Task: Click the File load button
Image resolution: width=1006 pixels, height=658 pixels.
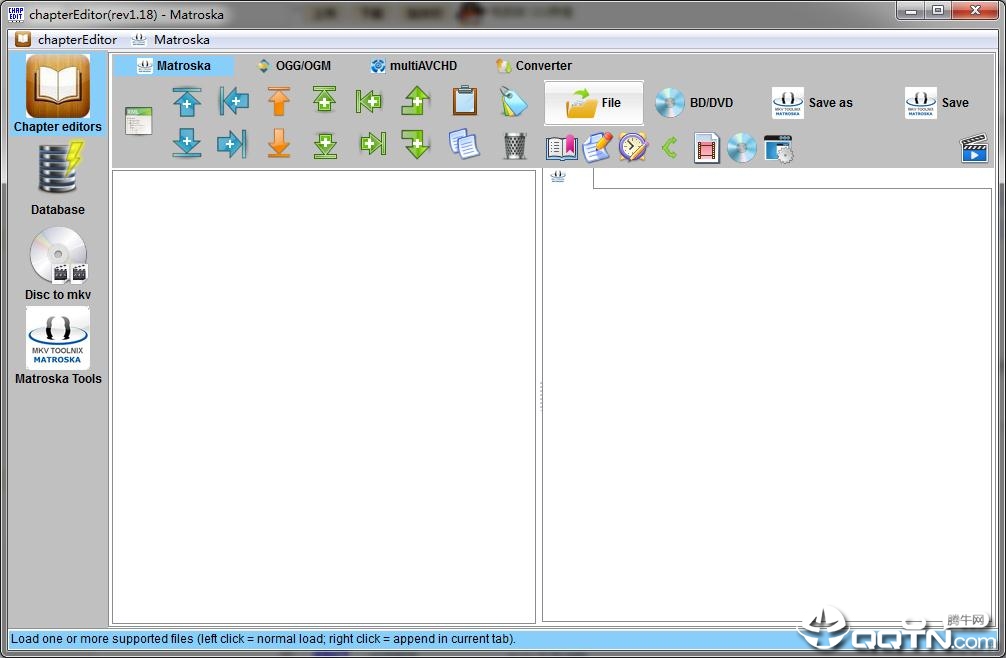Action: [x=593, y=103]
